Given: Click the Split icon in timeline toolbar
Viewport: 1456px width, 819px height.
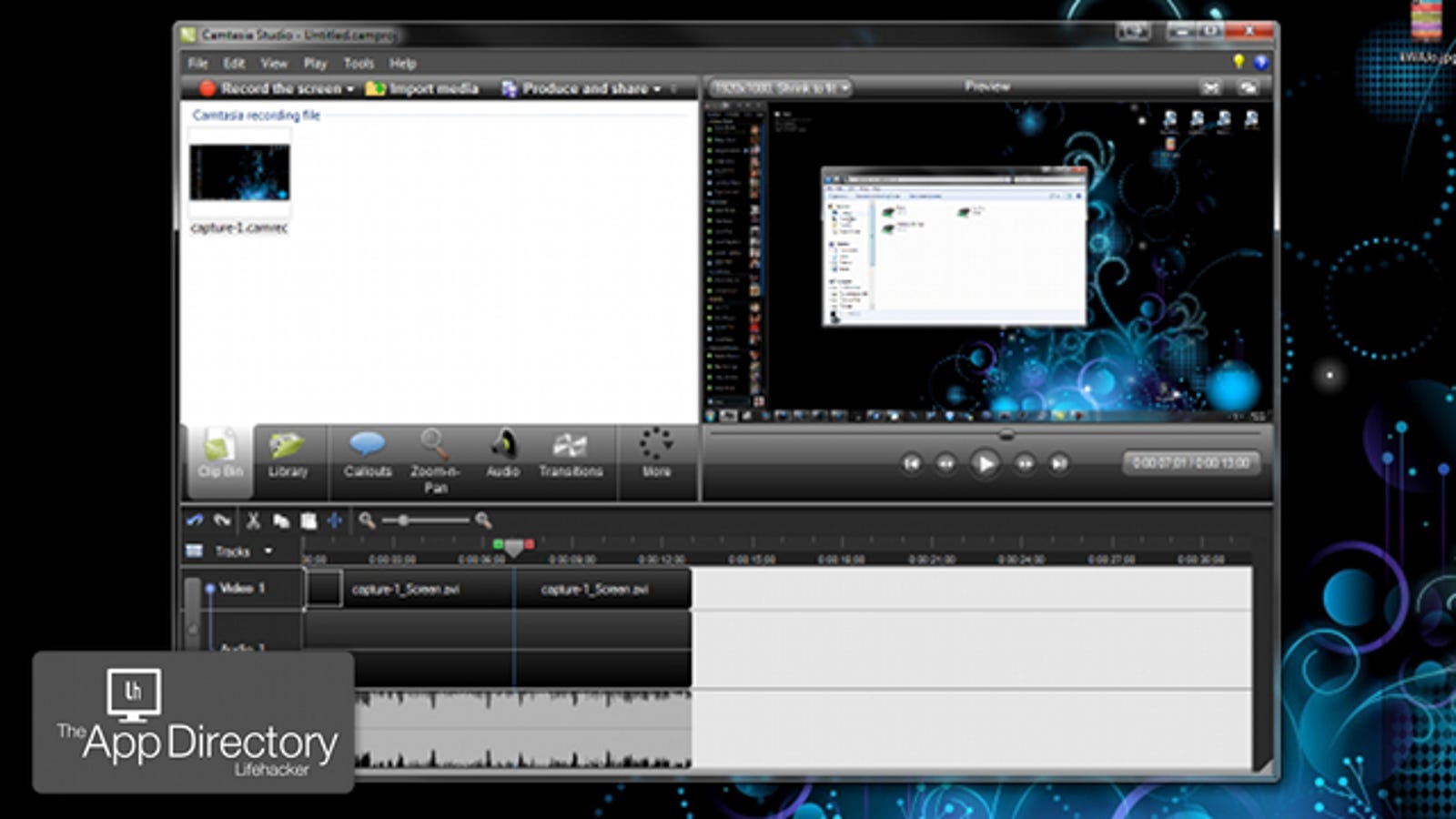Looking at the screenshot, I should click(335, 521).
